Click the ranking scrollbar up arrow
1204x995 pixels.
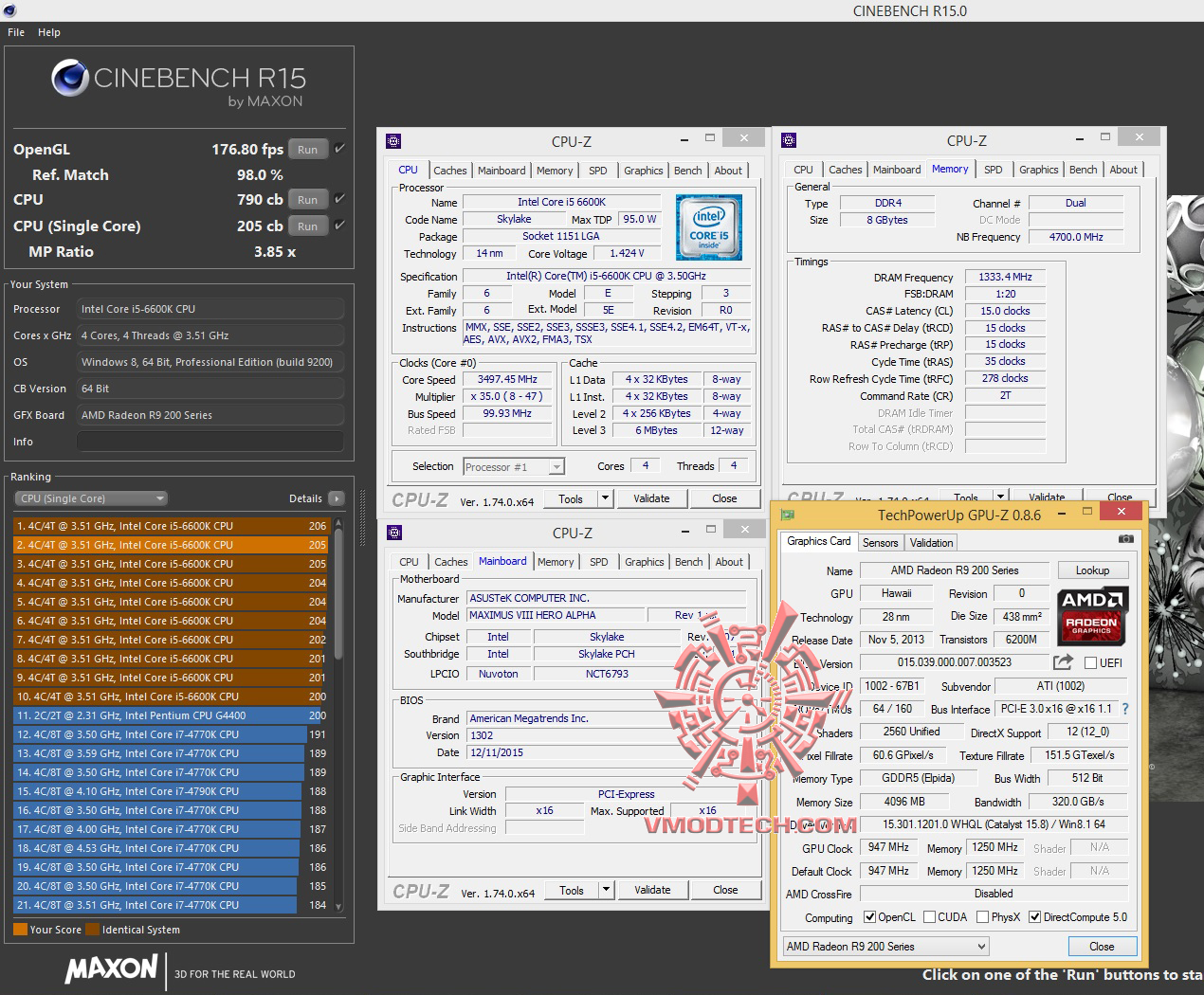pyautogui.click(x=338, y=523)
